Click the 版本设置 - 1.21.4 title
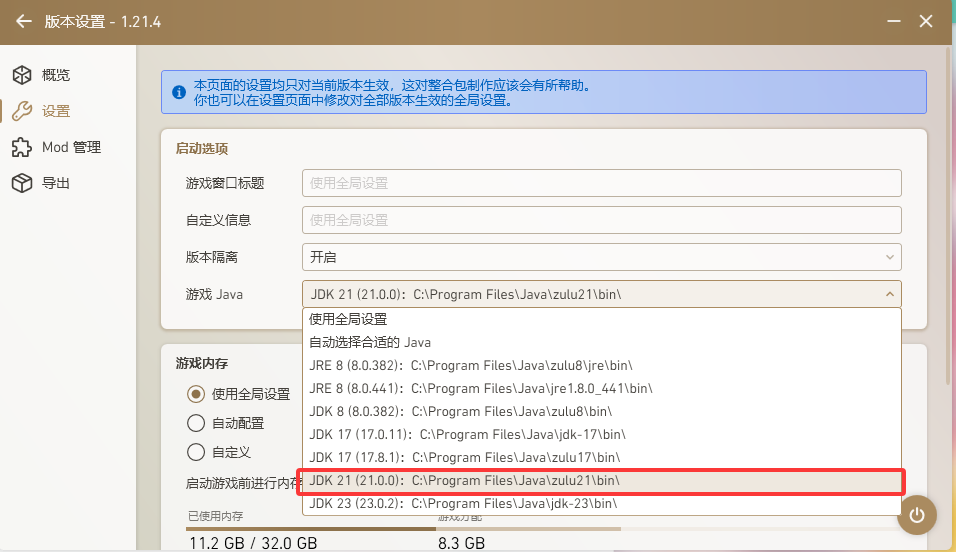956x552 pixels. [102, 21]
